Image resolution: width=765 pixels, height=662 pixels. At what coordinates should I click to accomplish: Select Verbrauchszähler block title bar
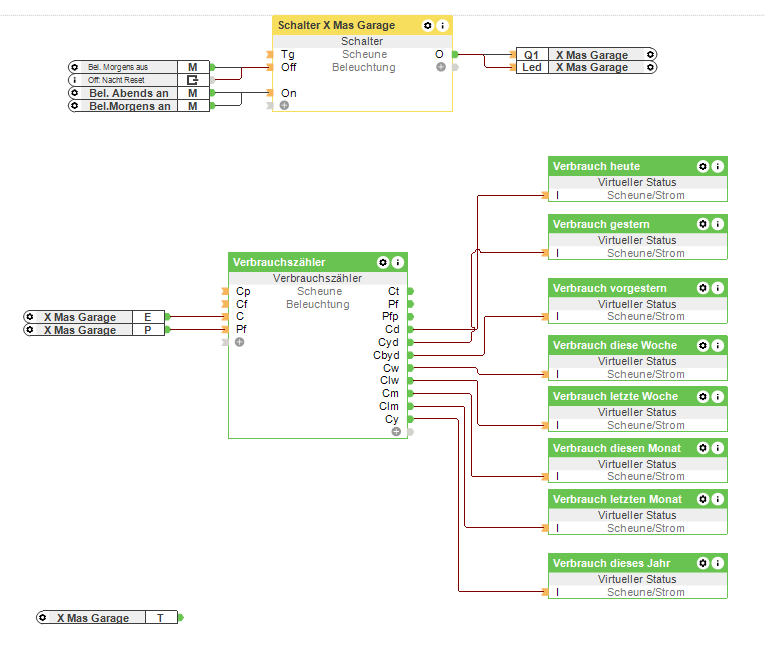tap(318, 262)
